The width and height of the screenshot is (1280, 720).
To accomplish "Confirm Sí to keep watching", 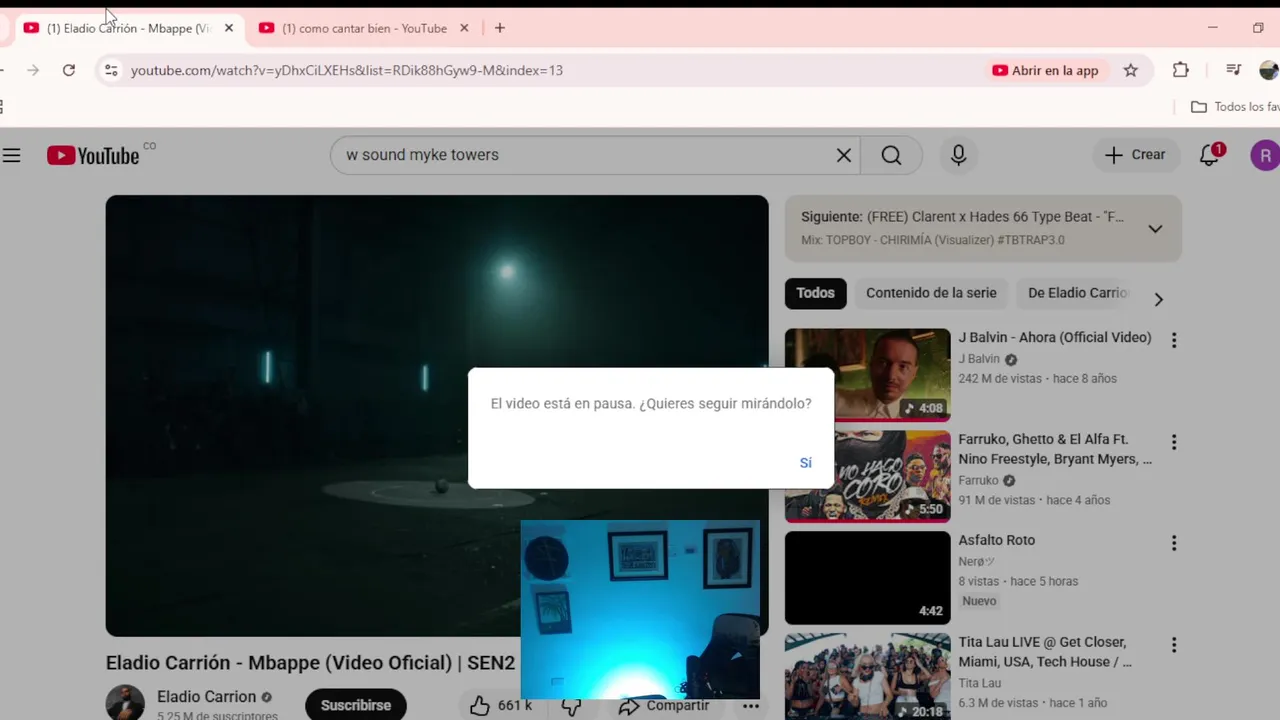I will [x=805, y=462].
